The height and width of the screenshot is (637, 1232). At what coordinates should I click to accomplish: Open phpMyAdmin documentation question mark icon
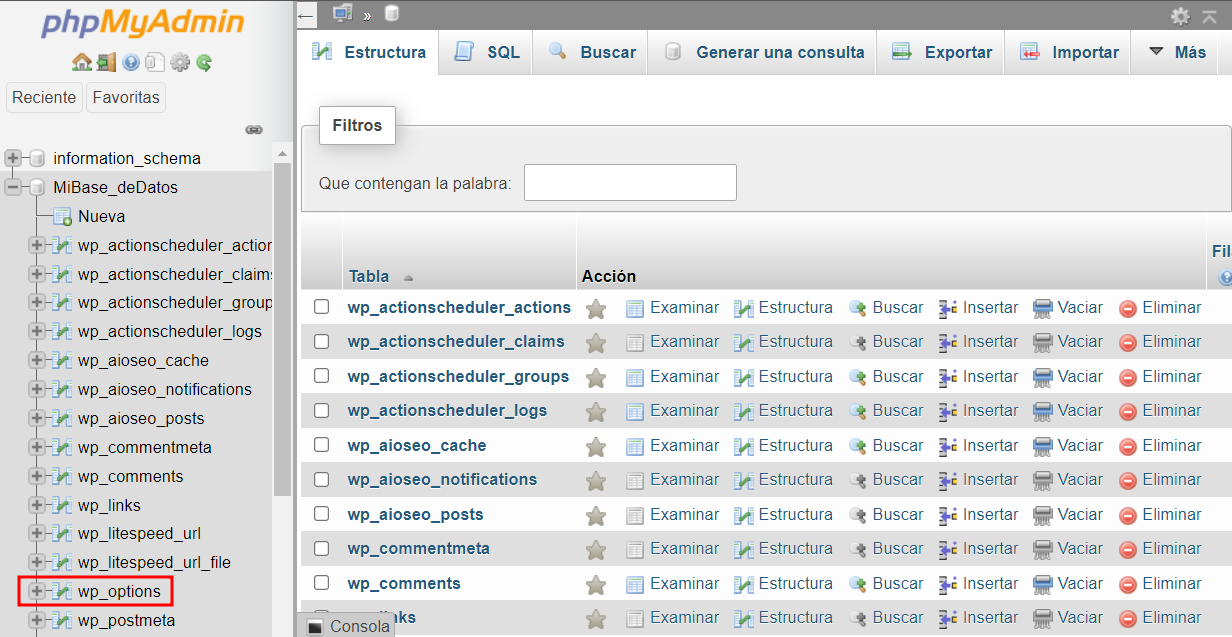tap(131, 61)
